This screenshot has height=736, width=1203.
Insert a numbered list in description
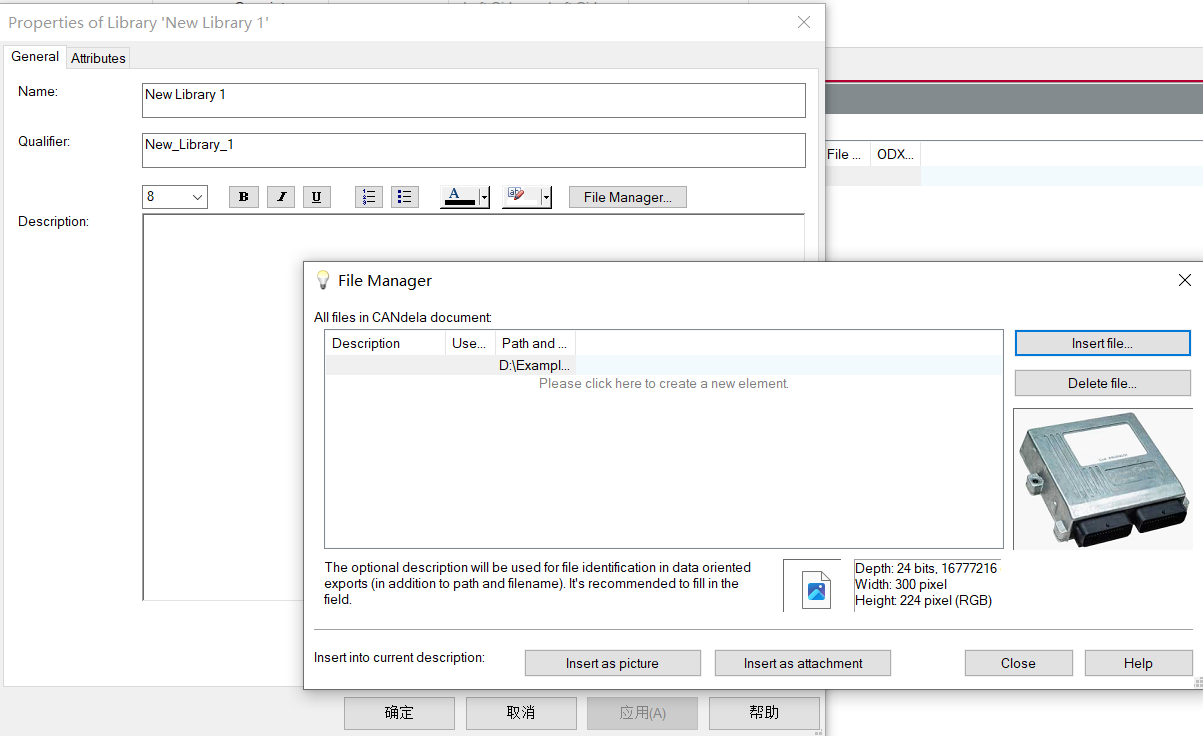[x=369, y=197]
